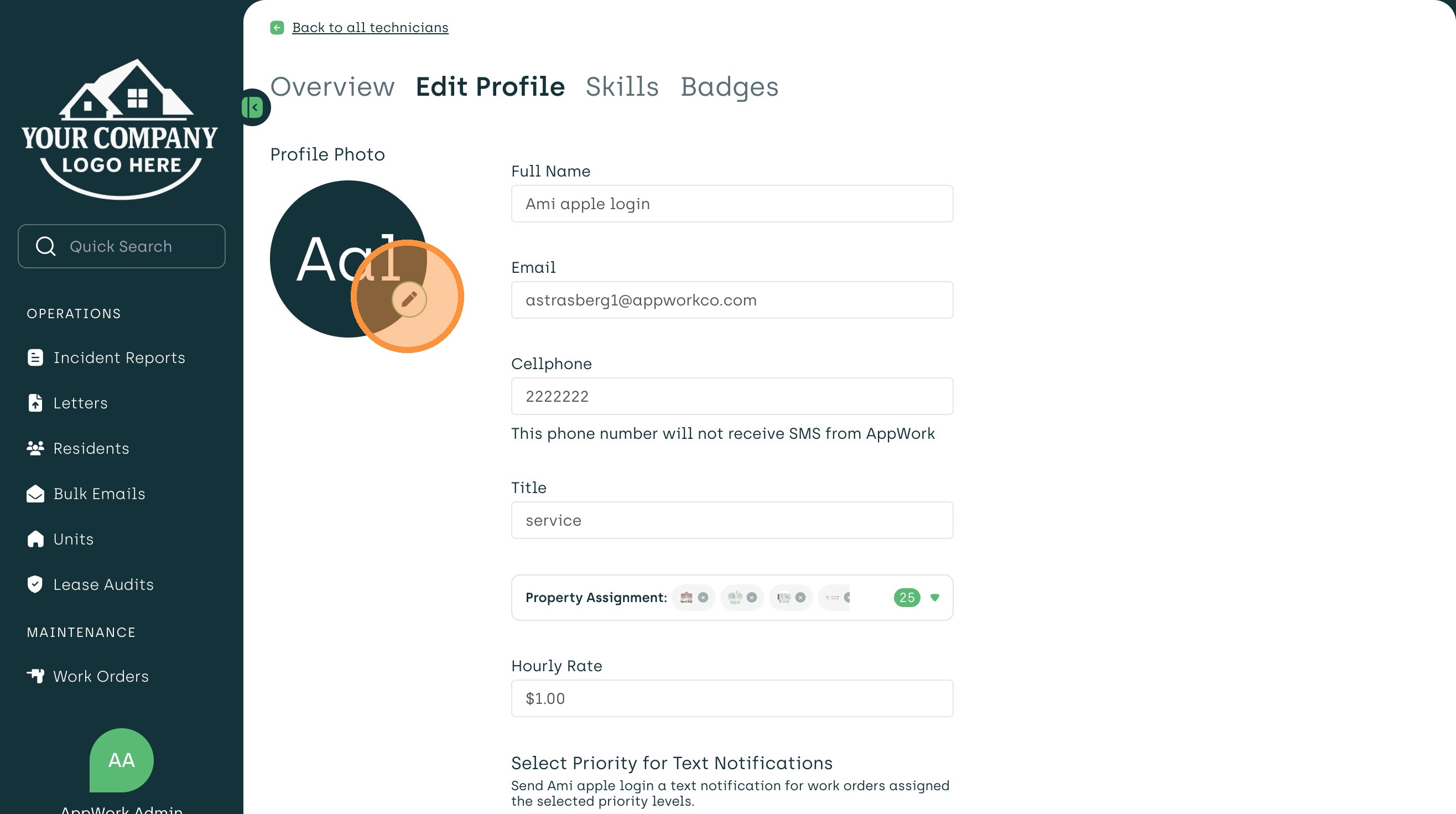1456x814 pixels.
Task: Remove the first assigned property chip
Action: click(703, 598)
